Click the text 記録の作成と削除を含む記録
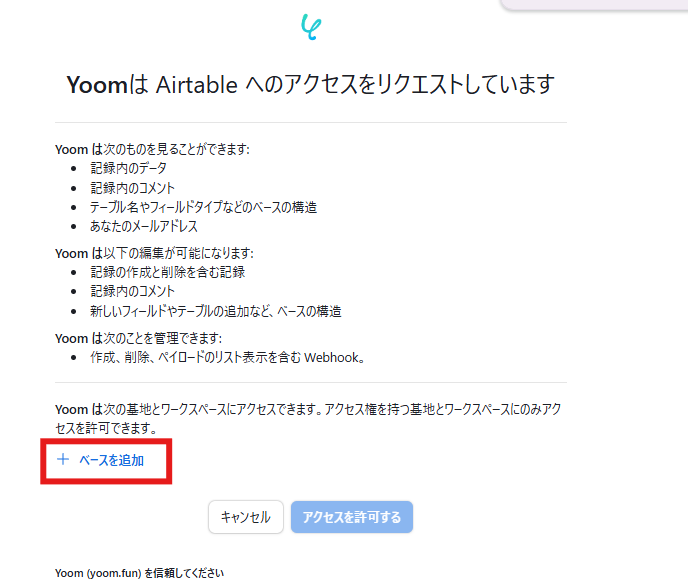This screenshot has width=688, height=586. (168, 272)
